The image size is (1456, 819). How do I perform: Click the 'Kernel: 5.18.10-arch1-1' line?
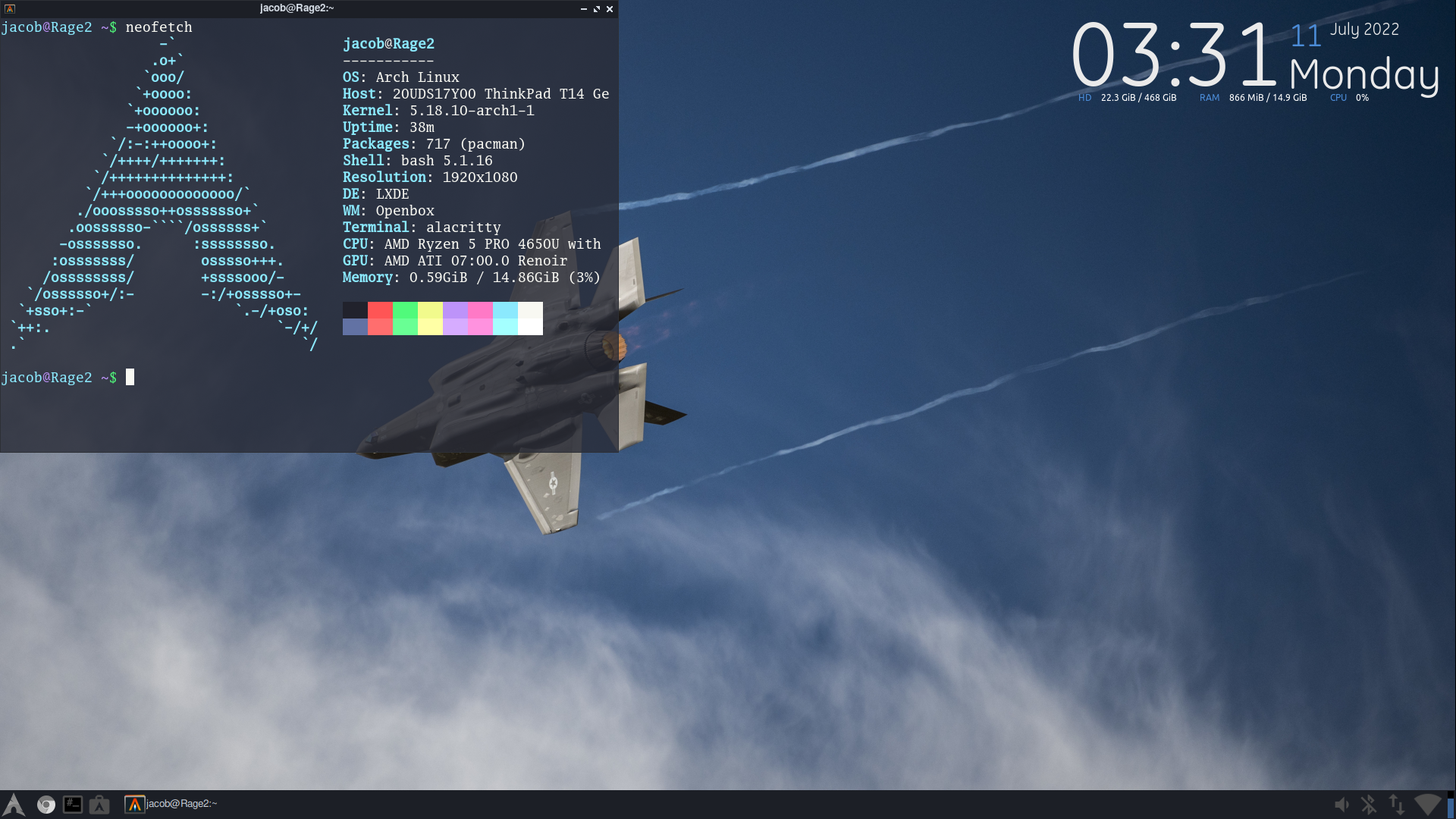click(x=438, y=111)
